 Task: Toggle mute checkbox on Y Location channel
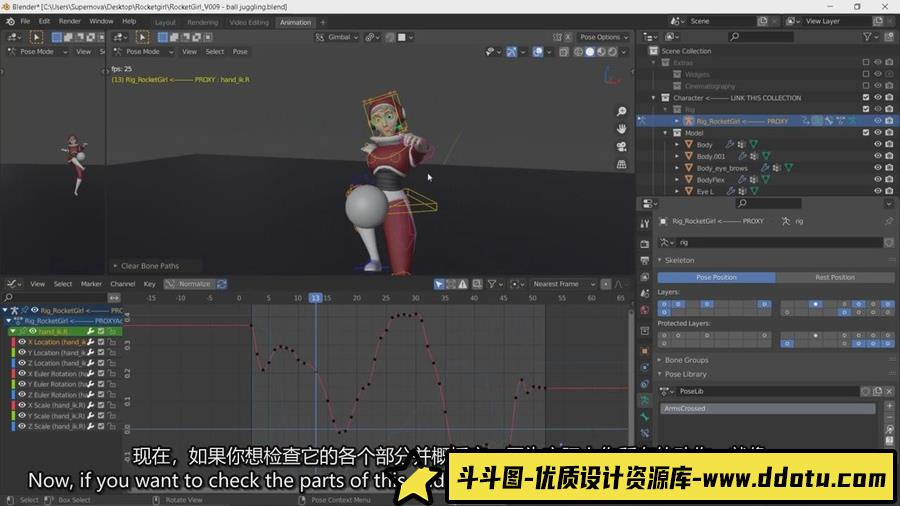[101, 353]
